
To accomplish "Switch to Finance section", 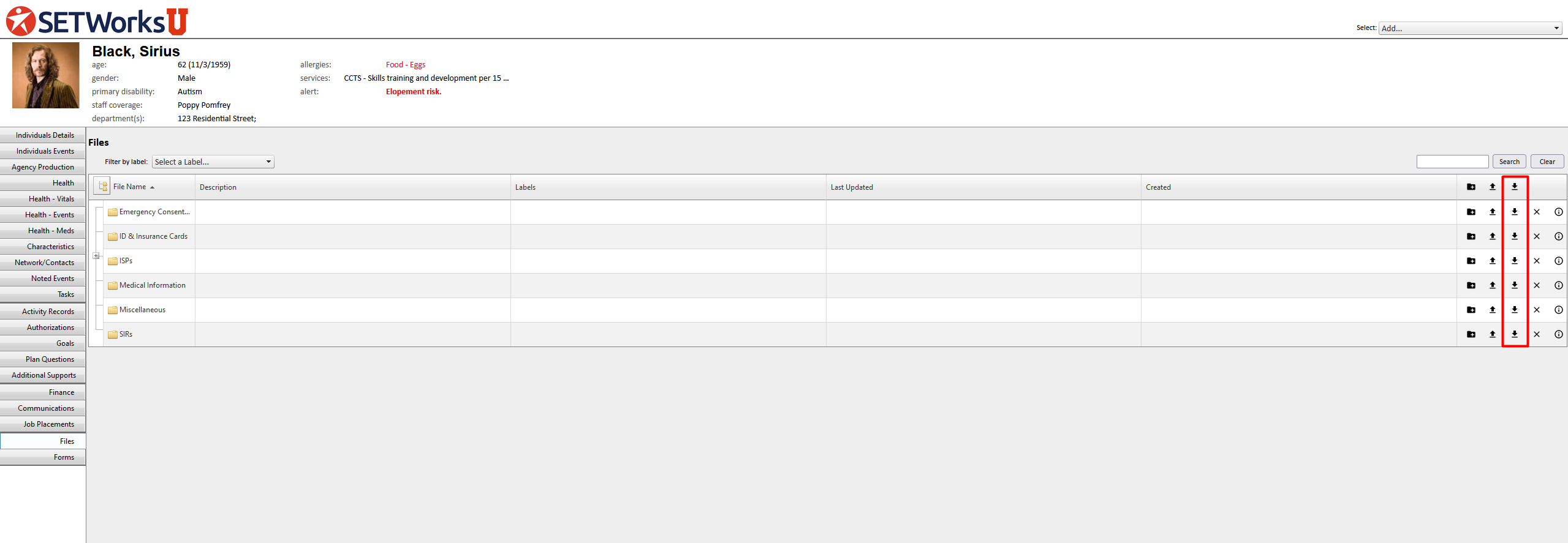I will 43,392.
